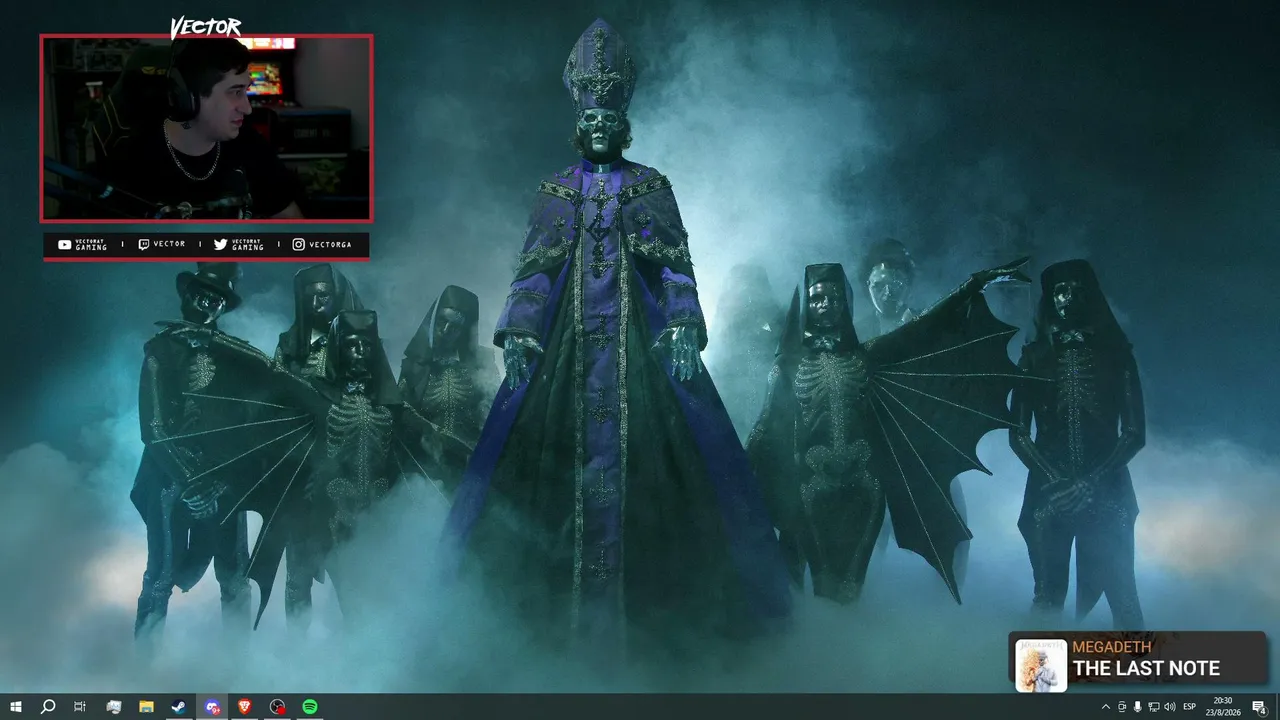
Task: Click THE LAST NOTE song title
Action: pos(1146,669)
